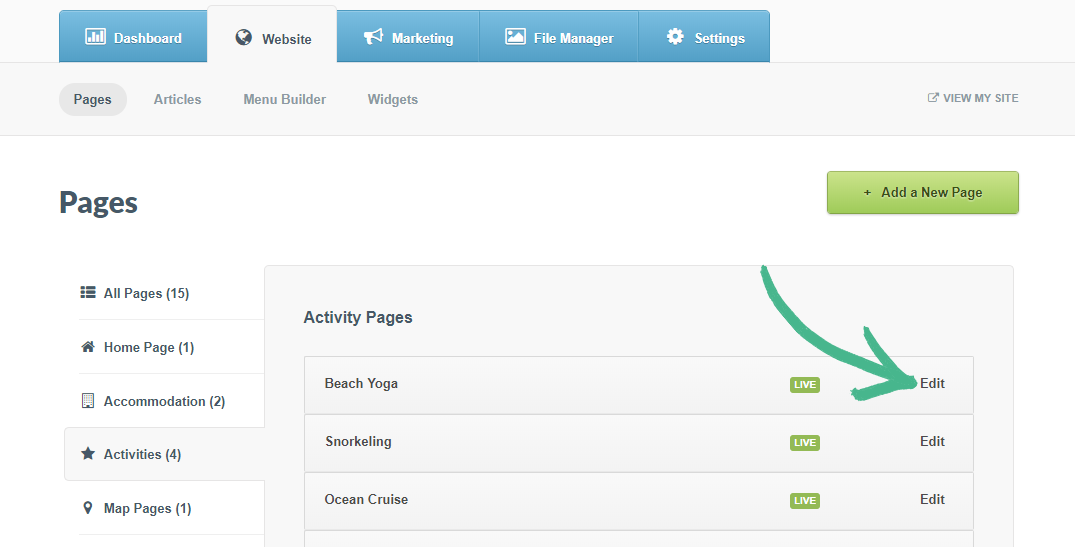The width and height of the screenshot is (1075, 547).
Task: Click the All Pages list icon
Action: coord(88,293)
